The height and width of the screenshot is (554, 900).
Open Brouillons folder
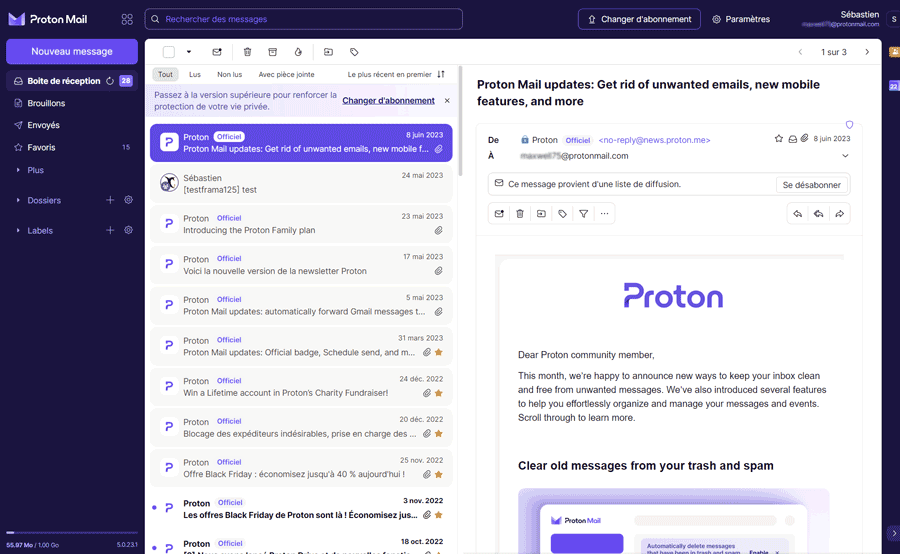72,103
